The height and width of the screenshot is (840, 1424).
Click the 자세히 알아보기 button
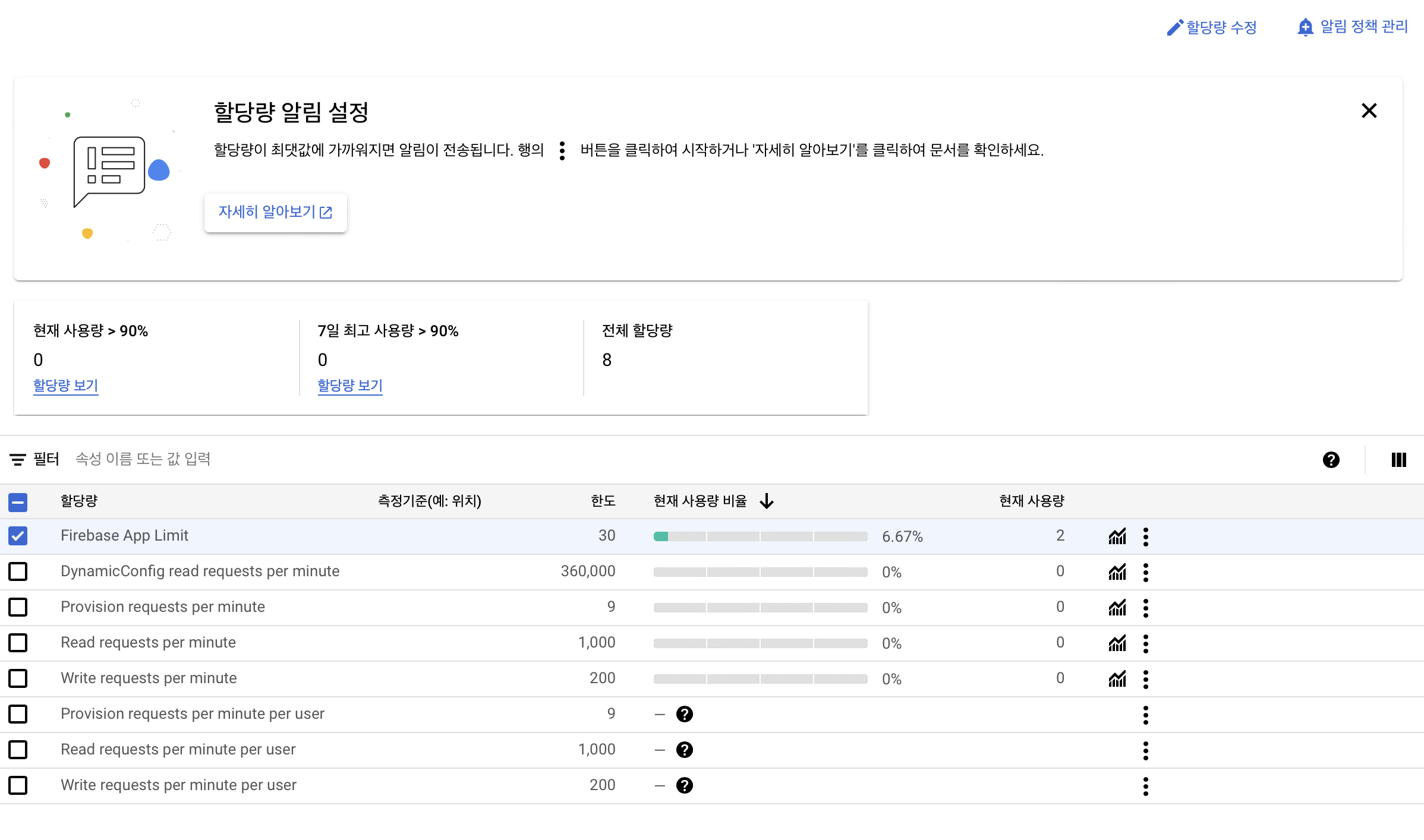pos(275,212)
